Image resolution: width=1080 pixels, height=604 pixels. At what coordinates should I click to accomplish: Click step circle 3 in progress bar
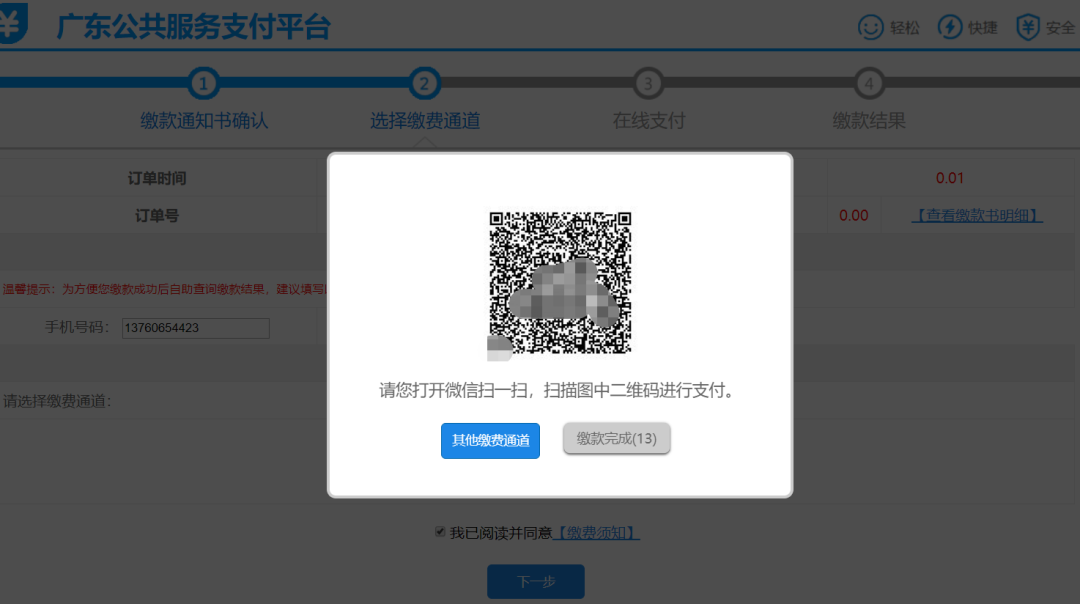point(647,84)
